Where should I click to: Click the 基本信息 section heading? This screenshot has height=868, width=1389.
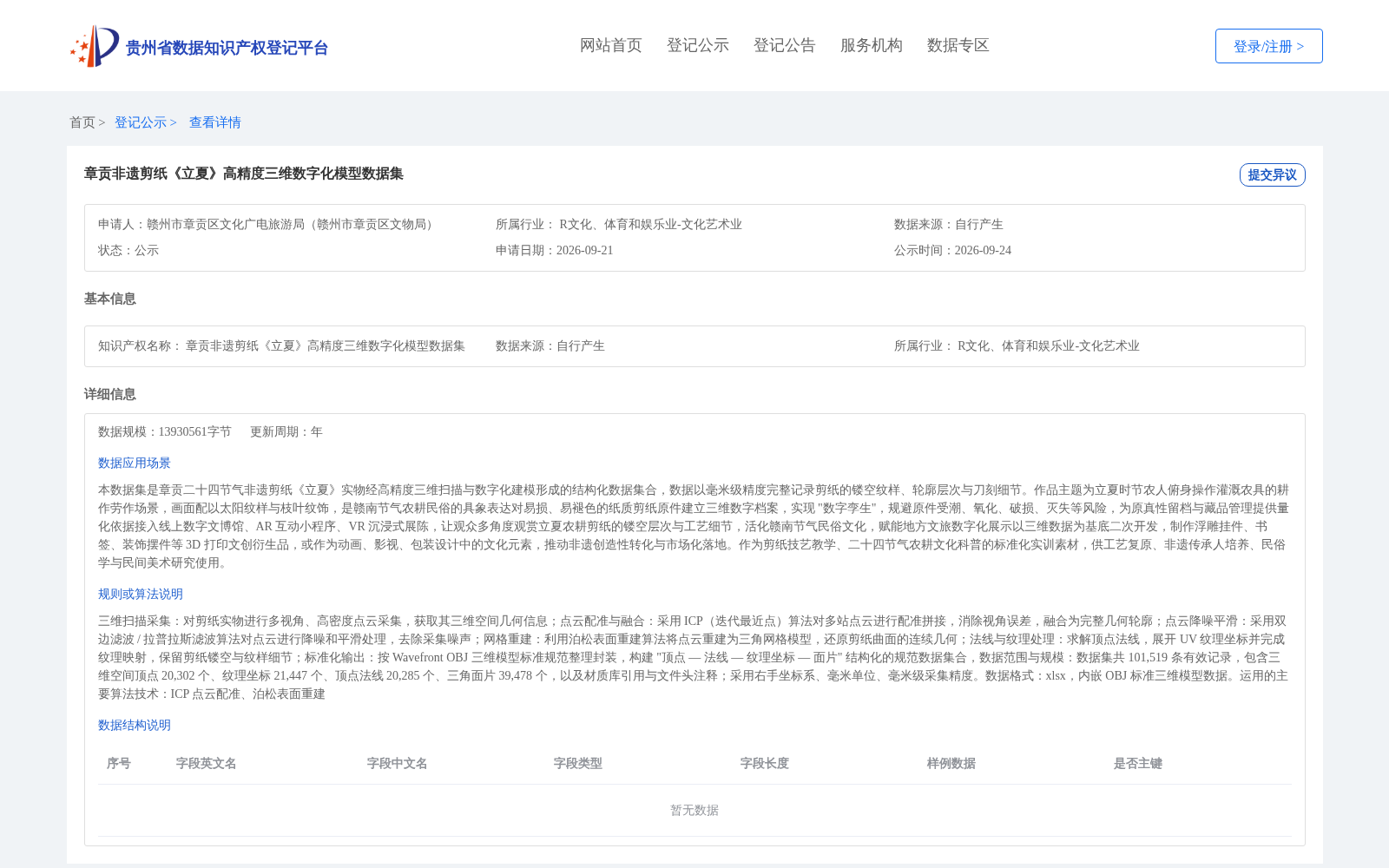pyautogui.click(x=110, y=299)
